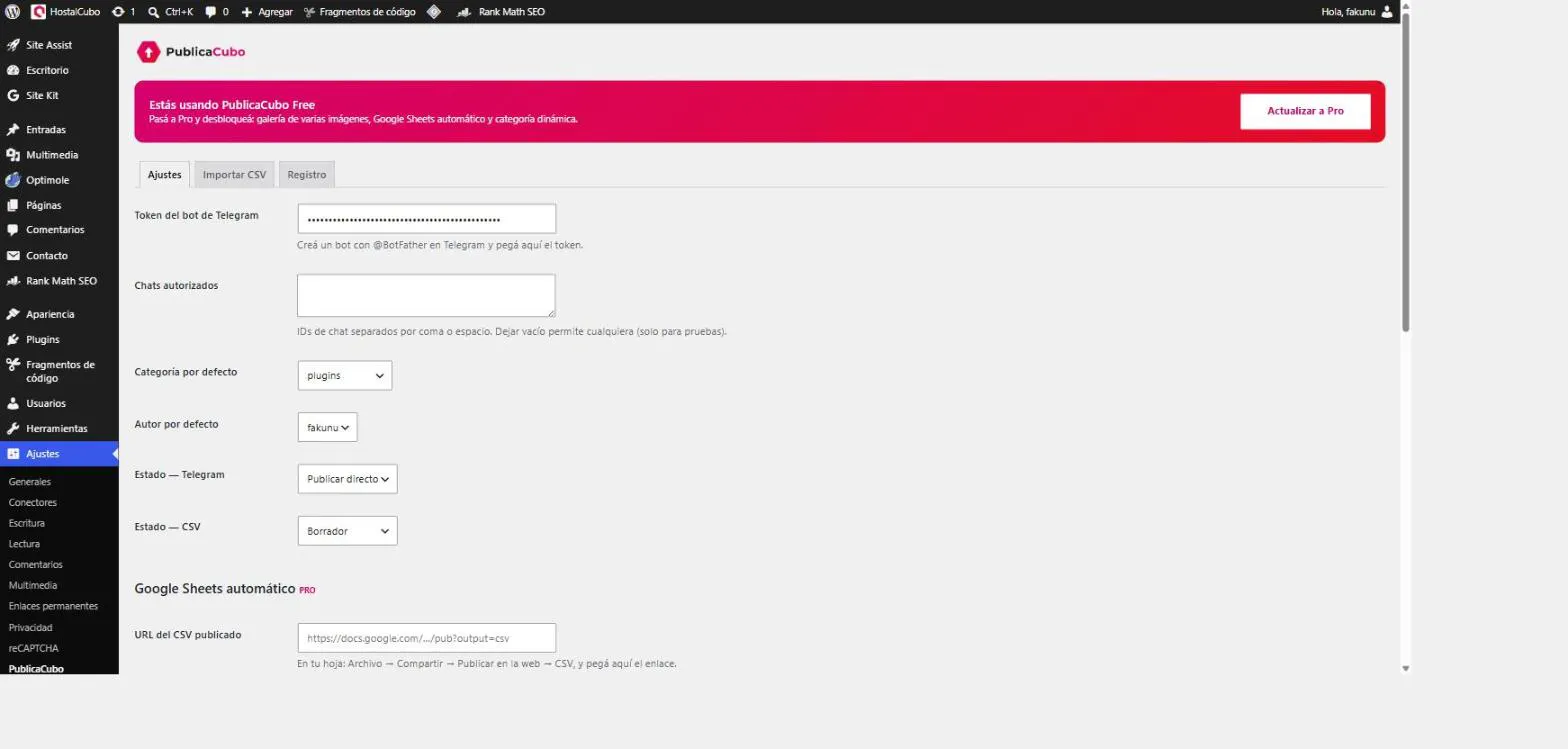Open Privacidad settings submenu
1568x749 pixels.
[30, 627]
